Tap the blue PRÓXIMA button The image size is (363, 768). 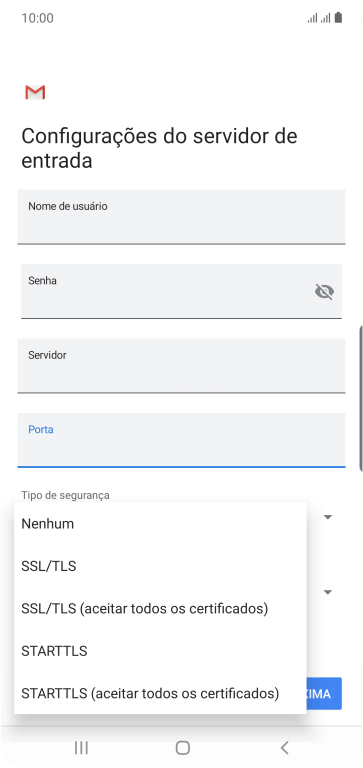point(324,694)
